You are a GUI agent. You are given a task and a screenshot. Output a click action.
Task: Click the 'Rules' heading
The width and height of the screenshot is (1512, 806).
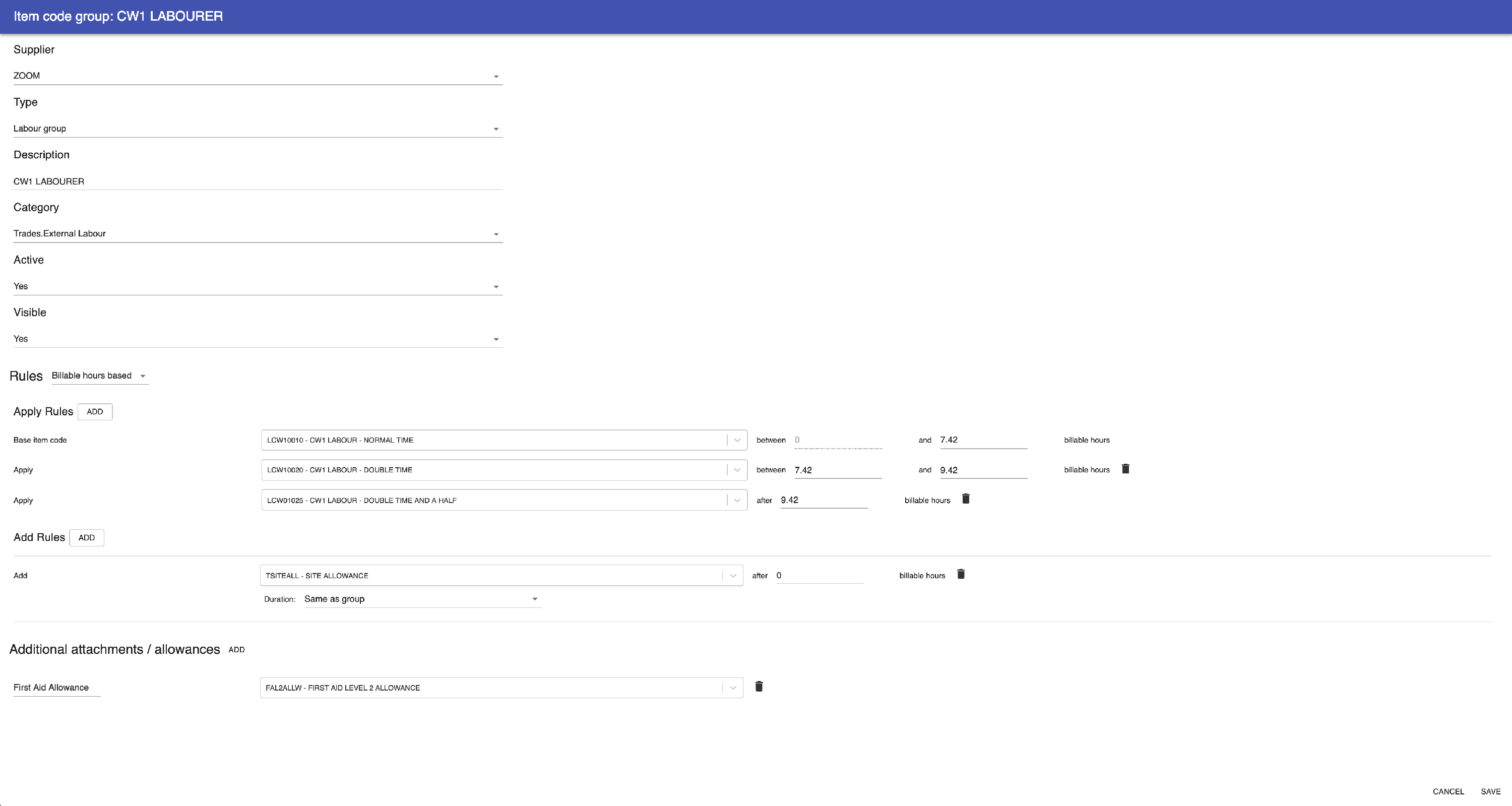point(26,377)
